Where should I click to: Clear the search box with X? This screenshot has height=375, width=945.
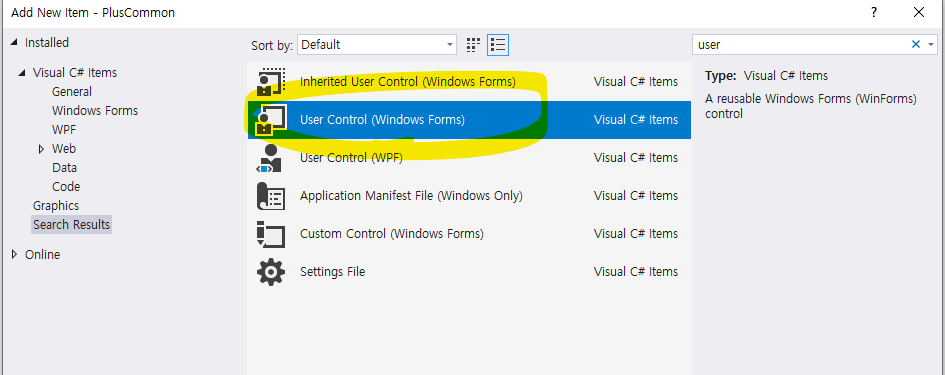[x=915, y=44]
